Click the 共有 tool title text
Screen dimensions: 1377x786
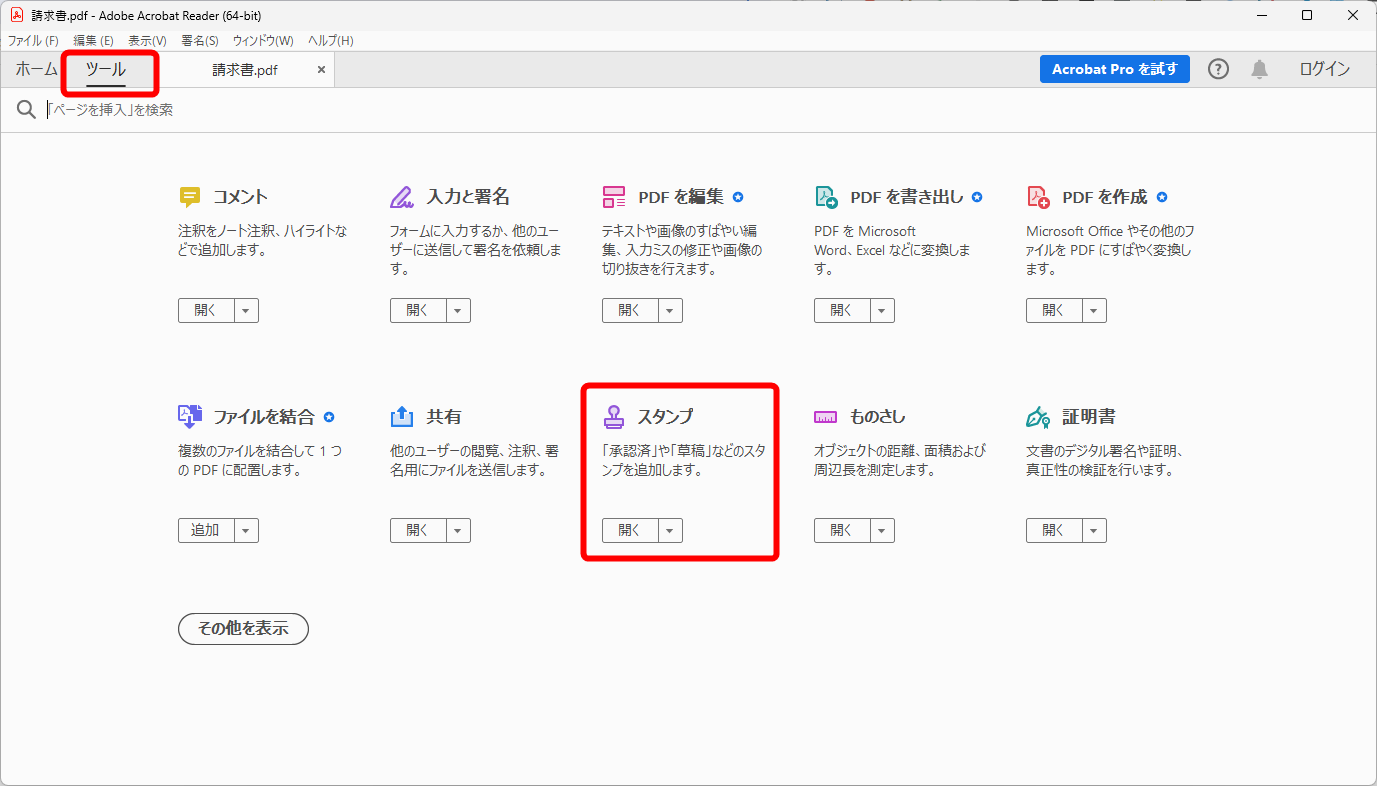444,417
